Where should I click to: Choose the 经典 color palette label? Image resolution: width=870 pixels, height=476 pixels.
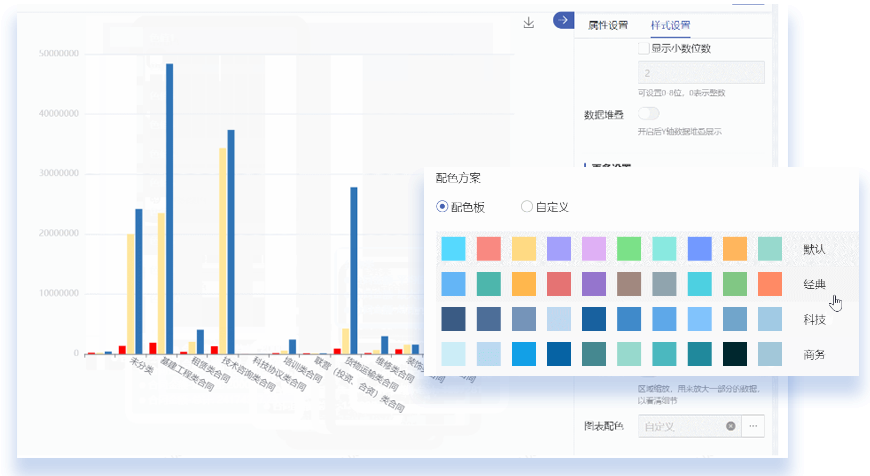(814, 284)
